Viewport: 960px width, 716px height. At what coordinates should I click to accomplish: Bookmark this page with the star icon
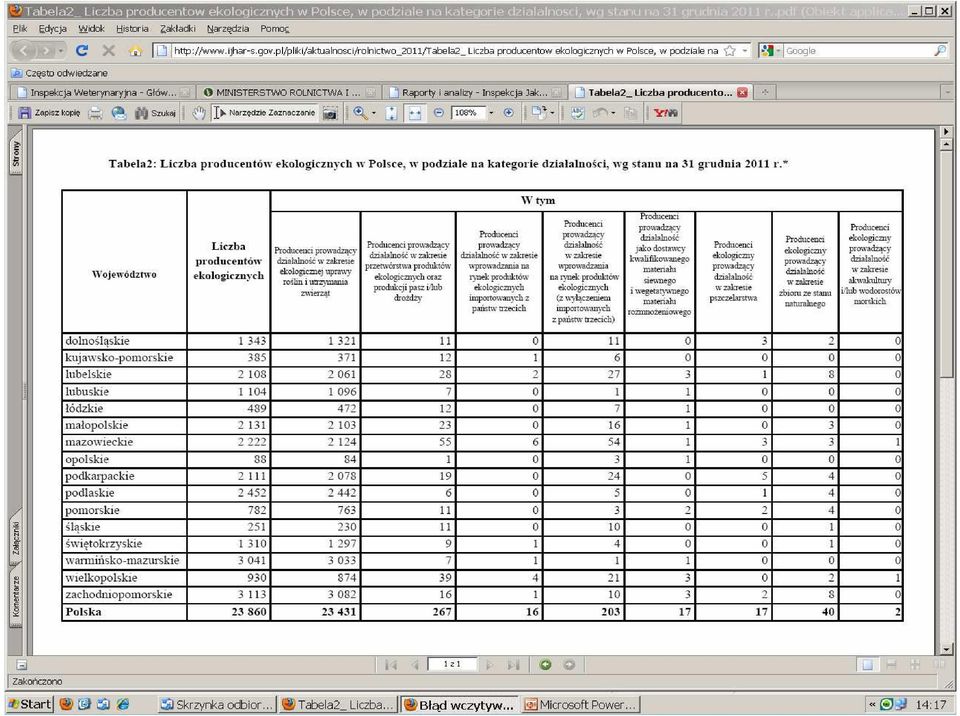pos(729,51)
